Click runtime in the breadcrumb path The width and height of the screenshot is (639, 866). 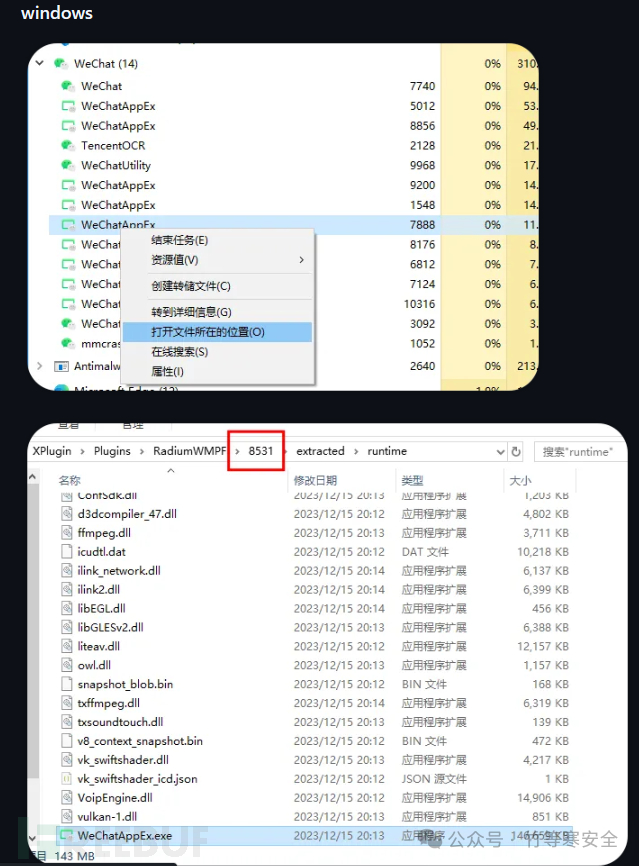(387, 451)
